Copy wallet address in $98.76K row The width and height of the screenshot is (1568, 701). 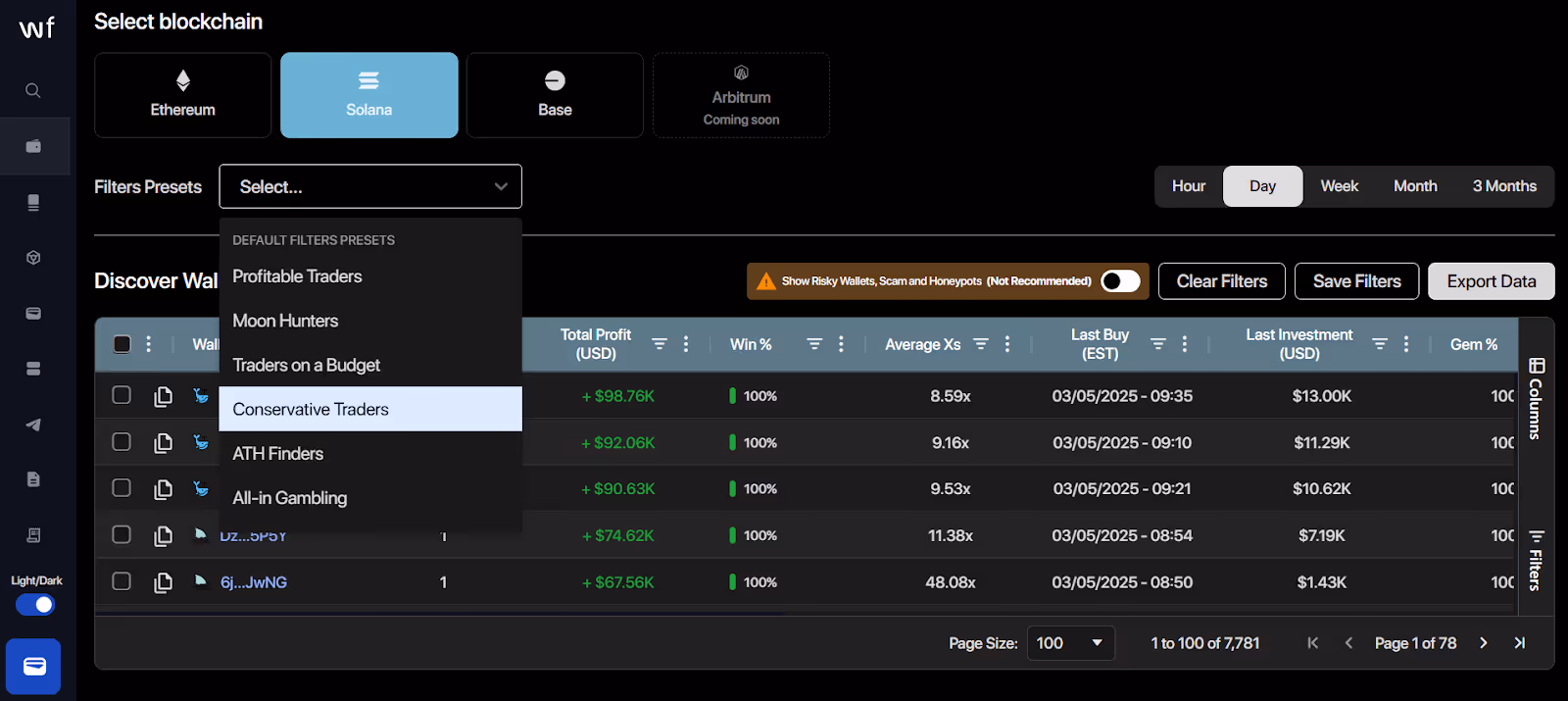click(x=164, y=396)
